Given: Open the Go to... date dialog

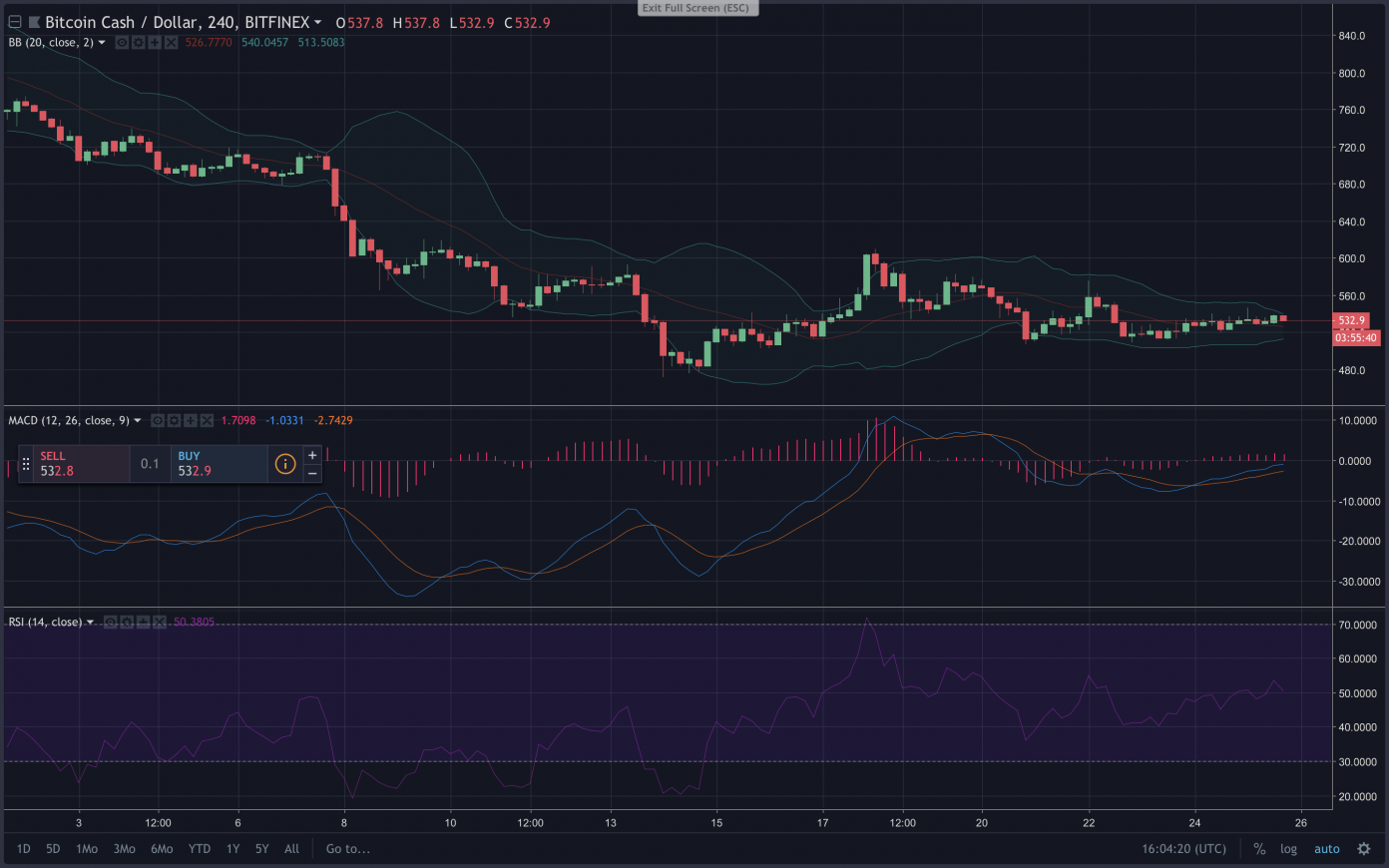Looking at the screenshot, I should click(348, 849).
